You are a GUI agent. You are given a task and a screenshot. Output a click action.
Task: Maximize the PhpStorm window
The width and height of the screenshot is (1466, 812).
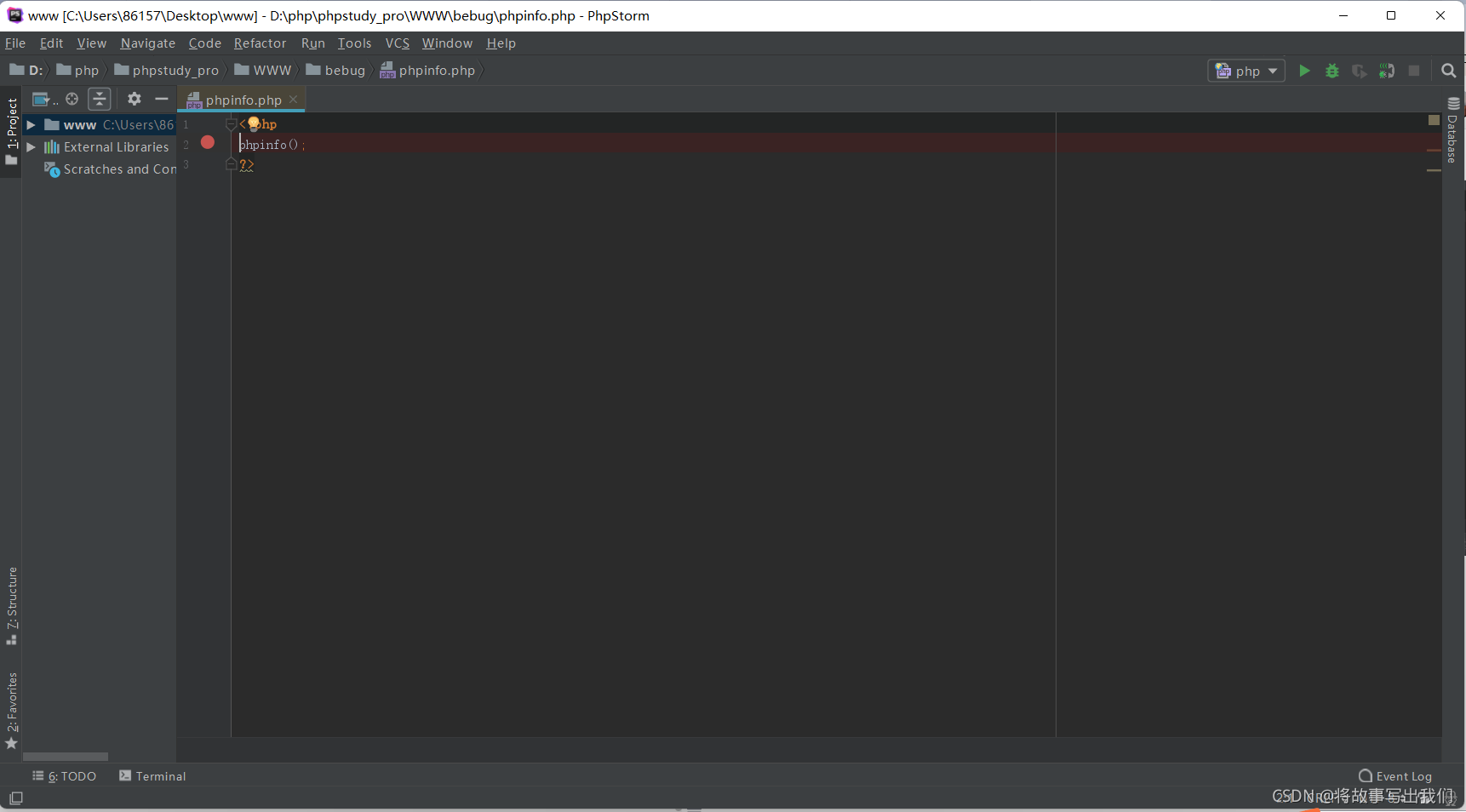pos(1391,15)
